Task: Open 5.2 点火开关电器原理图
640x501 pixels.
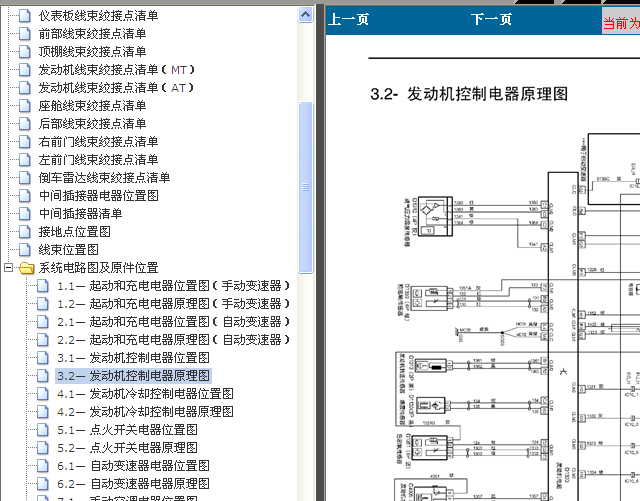Action: click(127, 448)
